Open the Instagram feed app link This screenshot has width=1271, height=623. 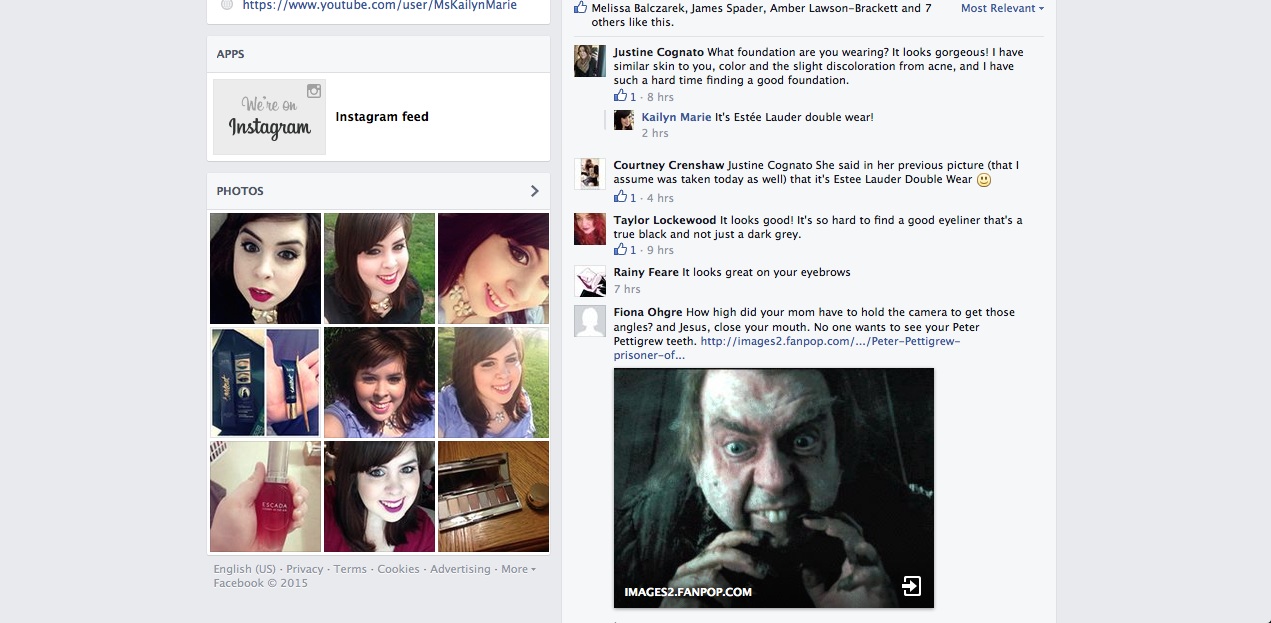tap(382, 117)
